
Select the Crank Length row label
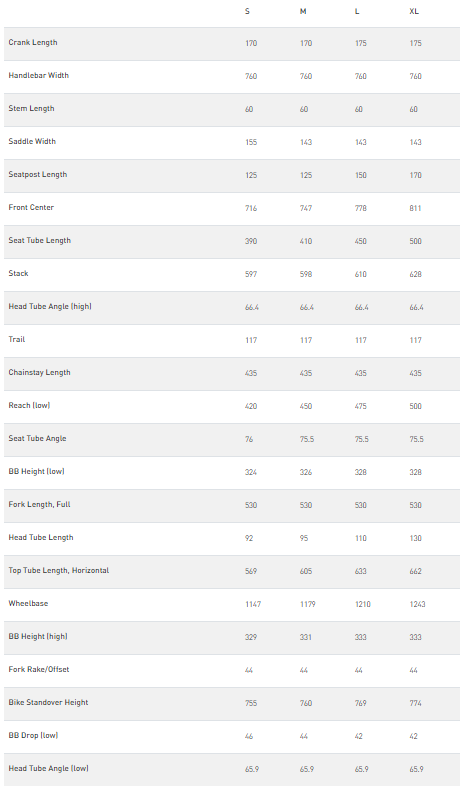click(x=33, y=43)
